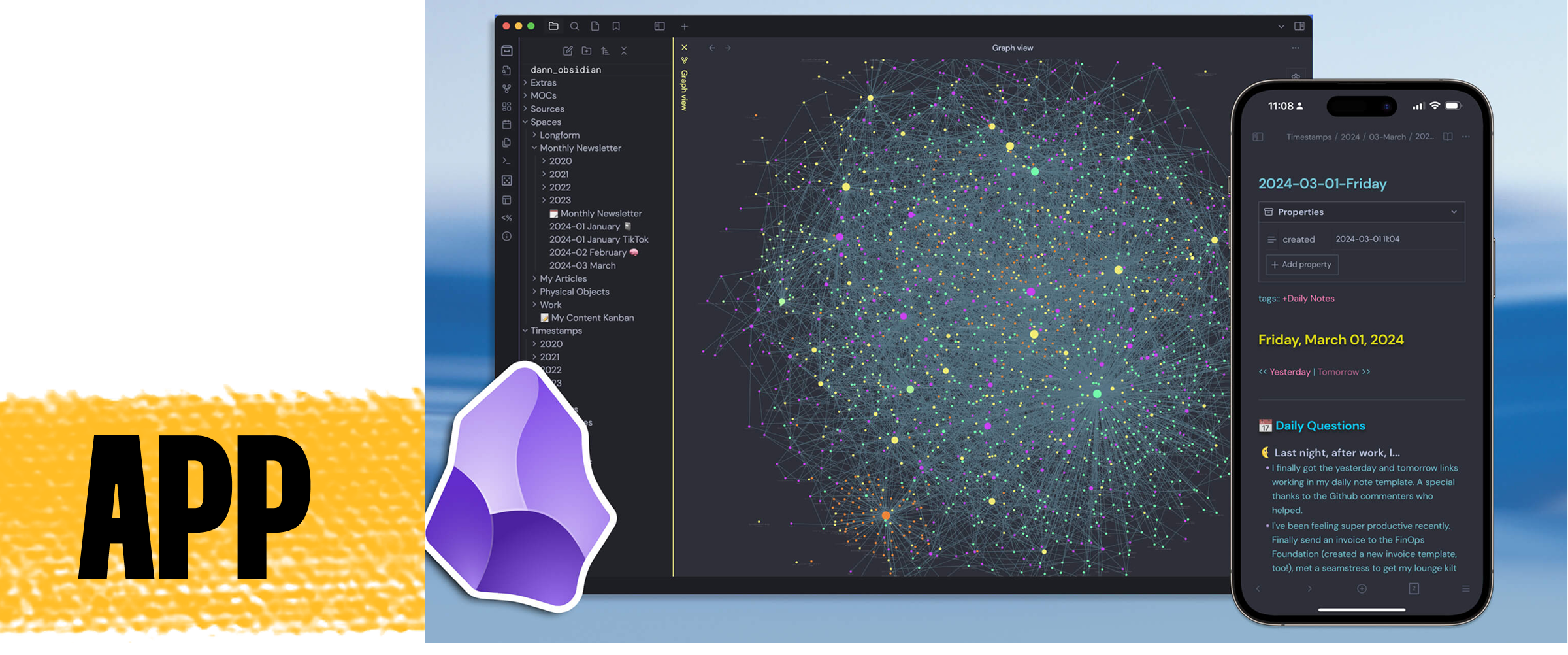
Task: Collapse the Spaces folder
Action: pyautogui.click(x=546, y=122)
